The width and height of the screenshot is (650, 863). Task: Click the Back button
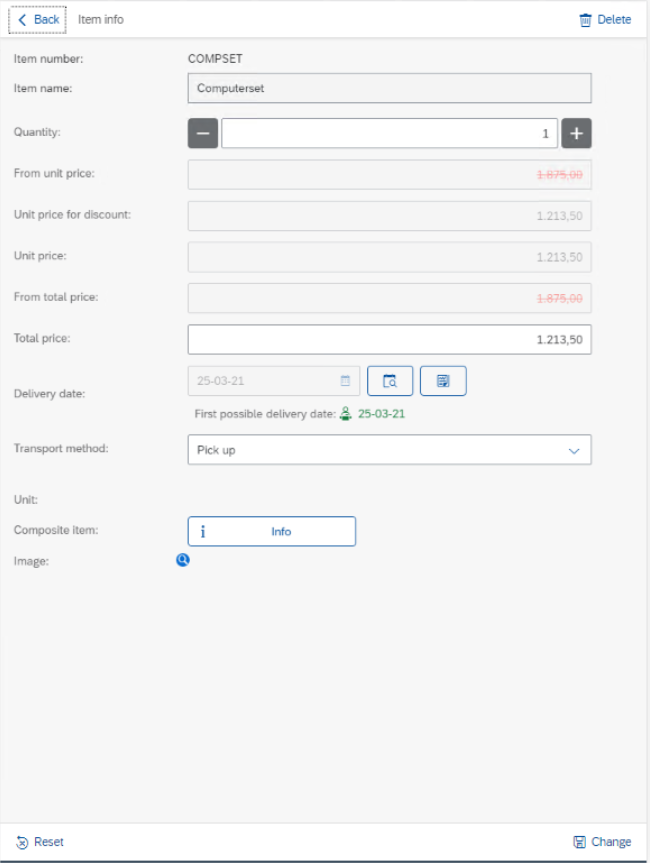[x=38, y=20]
